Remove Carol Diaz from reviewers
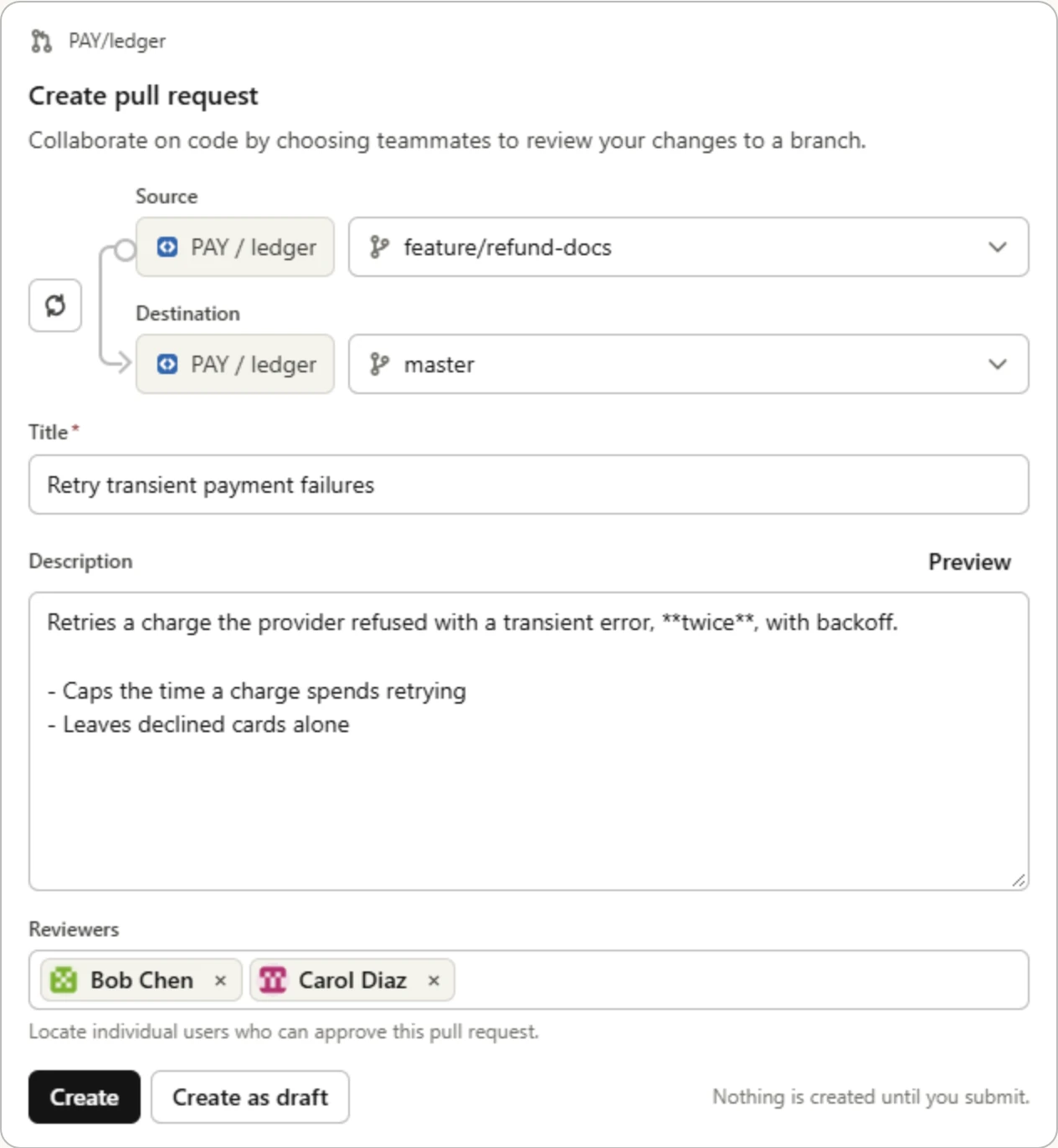This screenshot has width=1058, height=1148. click(x=434, y=981)
